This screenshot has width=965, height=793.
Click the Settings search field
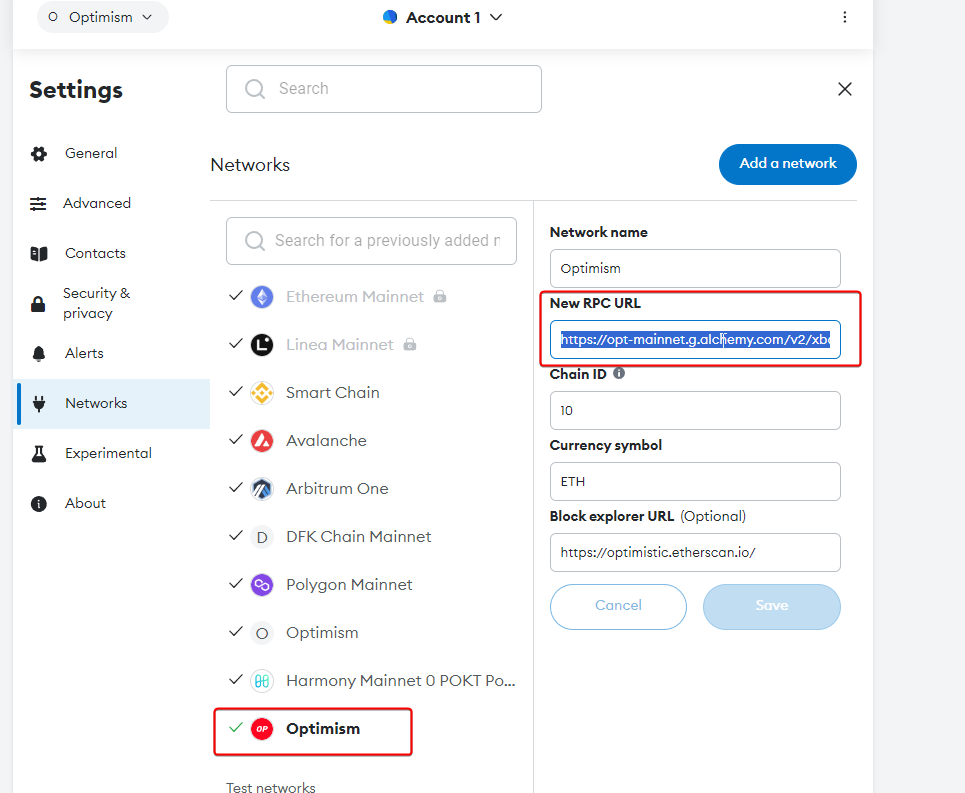tap(383, 89)
